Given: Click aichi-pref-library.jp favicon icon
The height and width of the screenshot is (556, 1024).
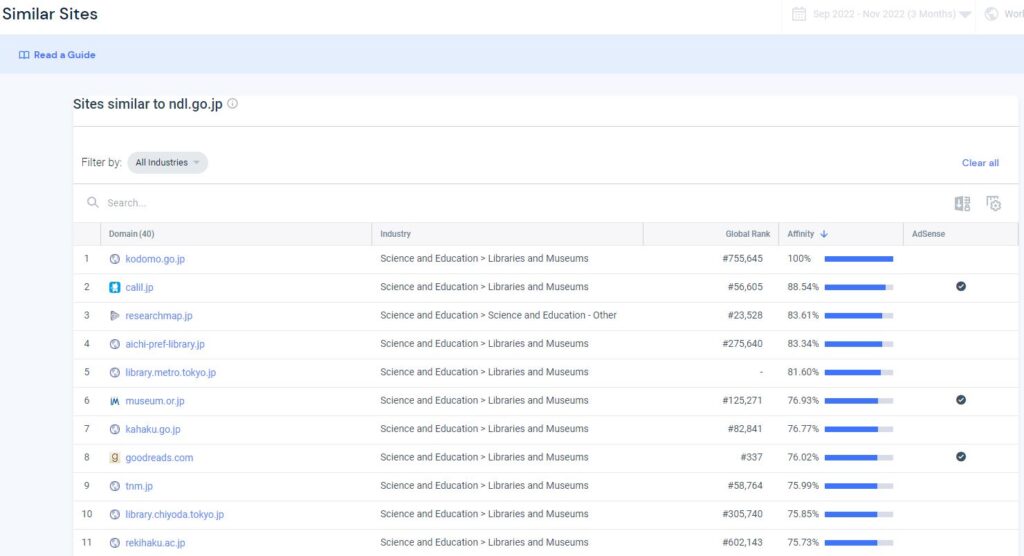Looking at the screenshot, I should click(115, 344).
